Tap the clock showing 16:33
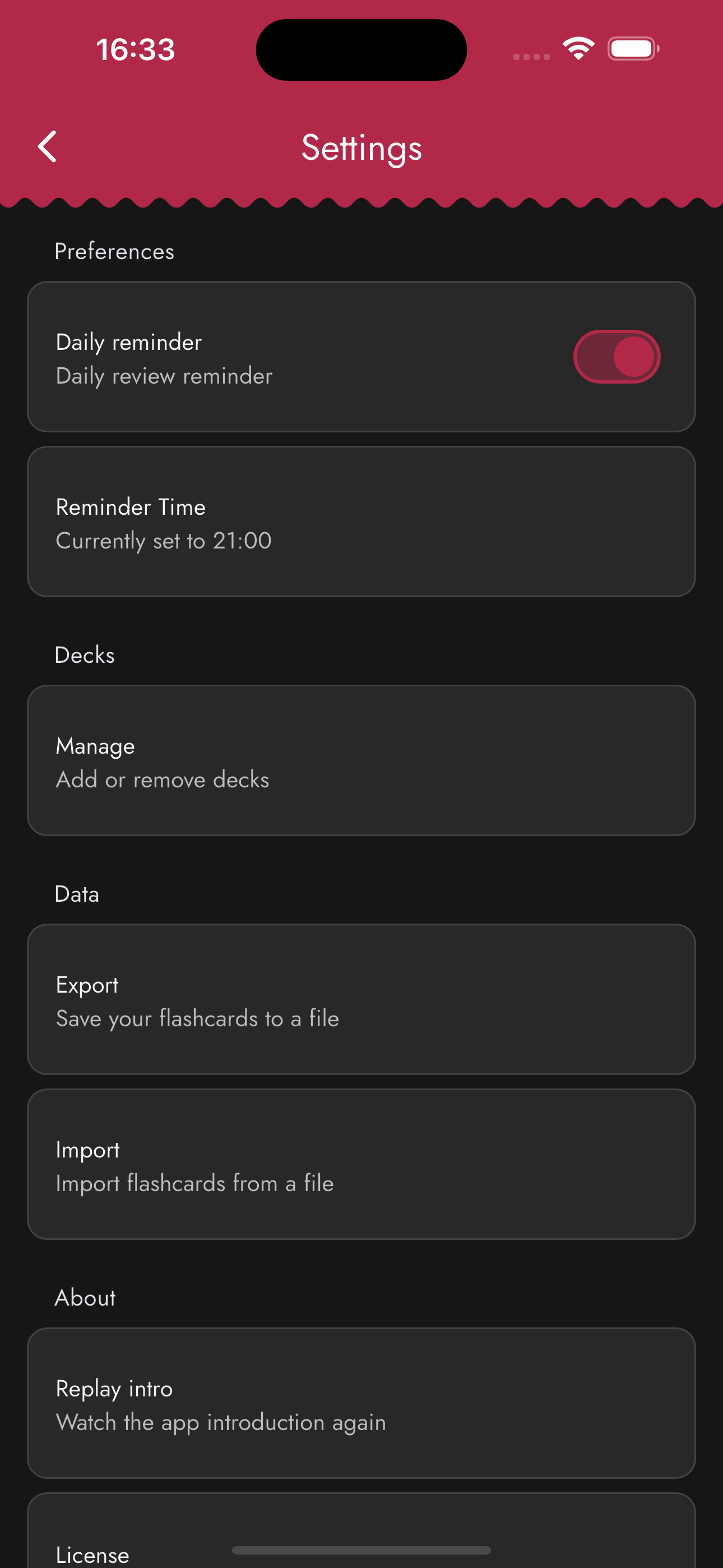The height and width of the screenshot is (1568, 723). 135,49
